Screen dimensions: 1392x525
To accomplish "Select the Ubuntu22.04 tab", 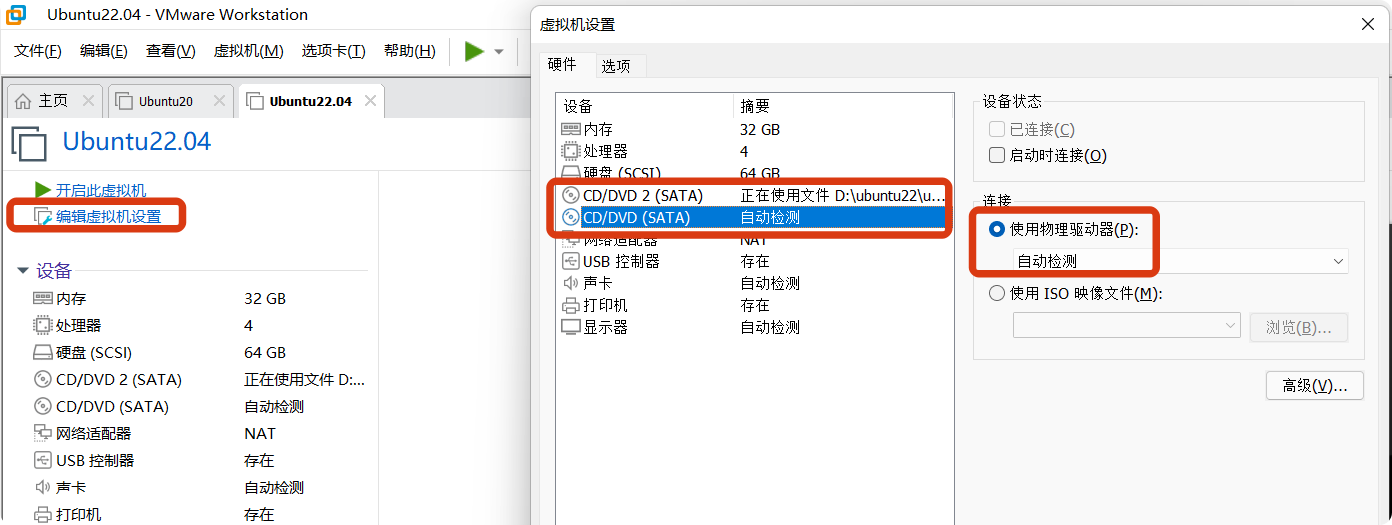I will click(x=311, y=101).
